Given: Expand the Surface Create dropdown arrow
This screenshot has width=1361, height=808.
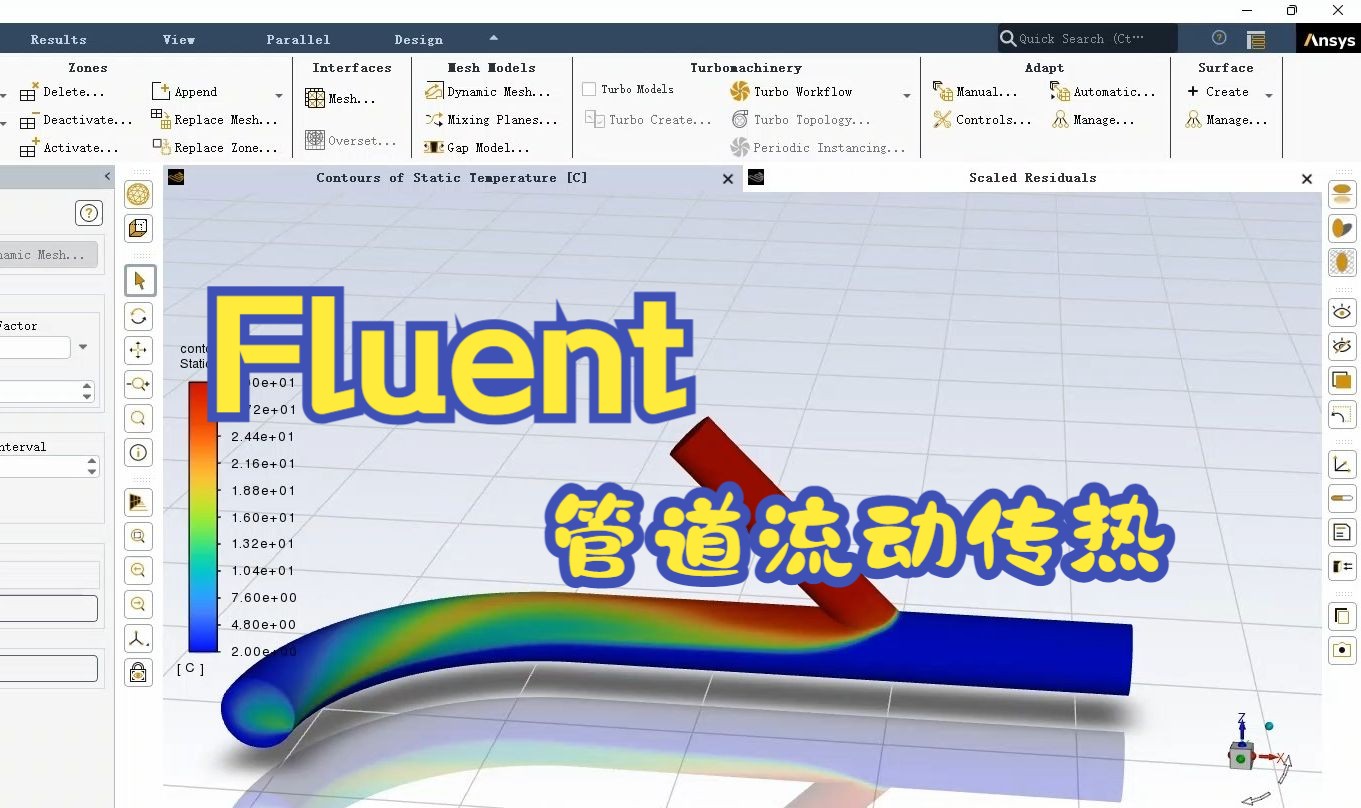Looking at the screenshot, I should (1269, 96).
